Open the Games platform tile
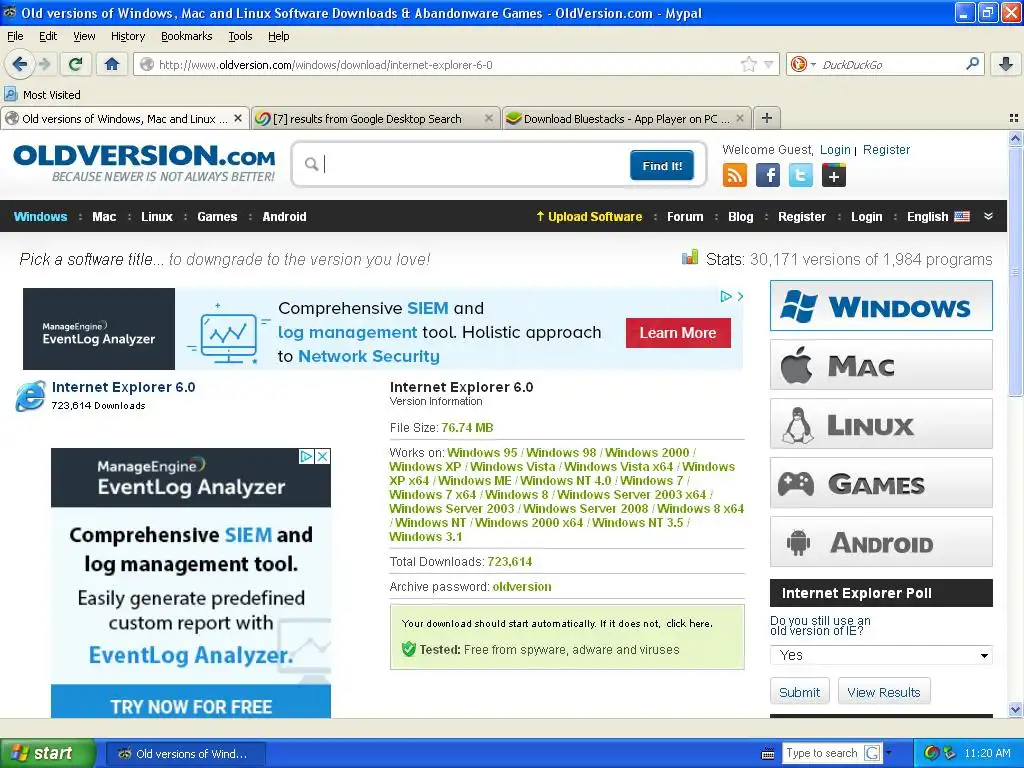Screen dimensions: 1024x768 coord(881,483)
